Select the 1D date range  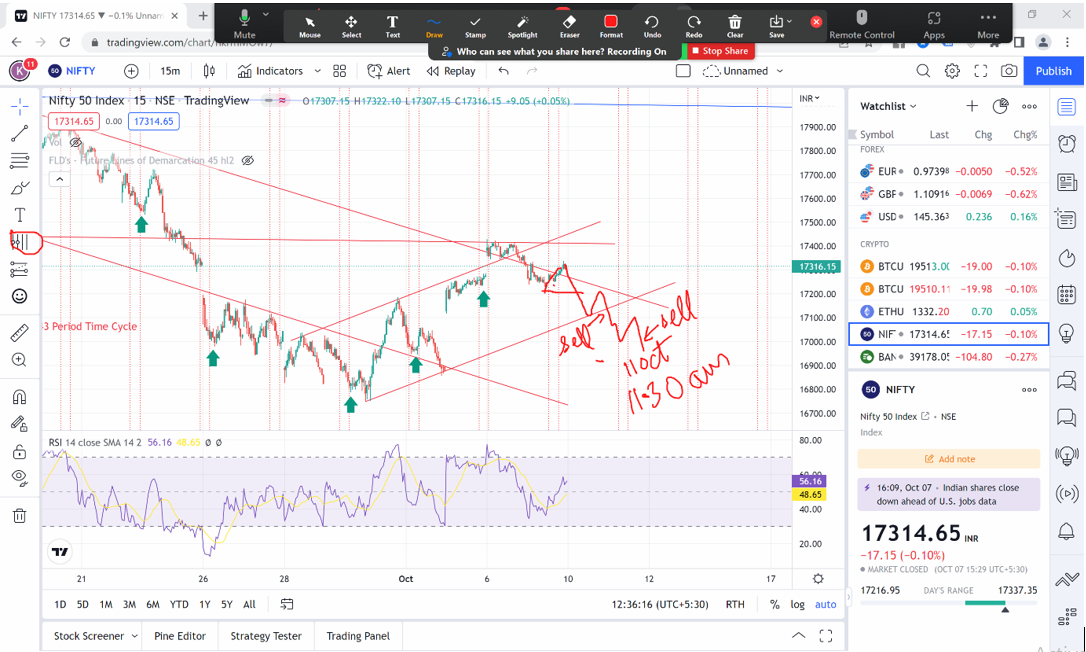coord(60,604)
